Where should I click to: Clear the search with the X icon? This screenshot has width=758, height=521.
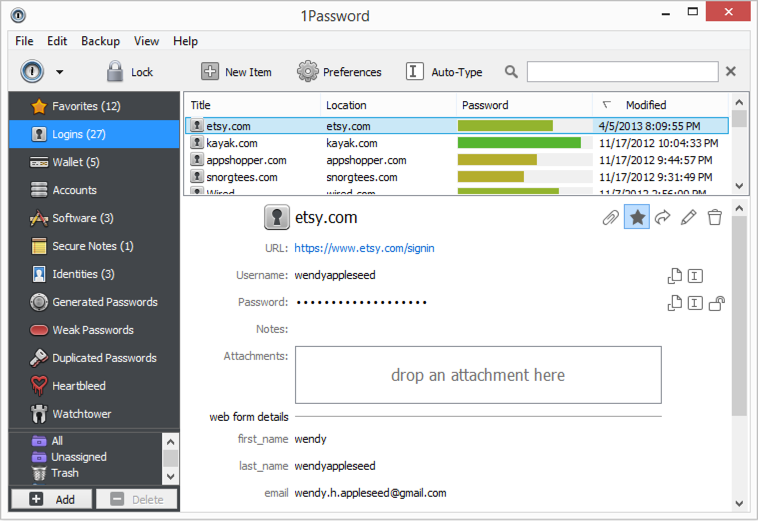click(x=731, y=72)
